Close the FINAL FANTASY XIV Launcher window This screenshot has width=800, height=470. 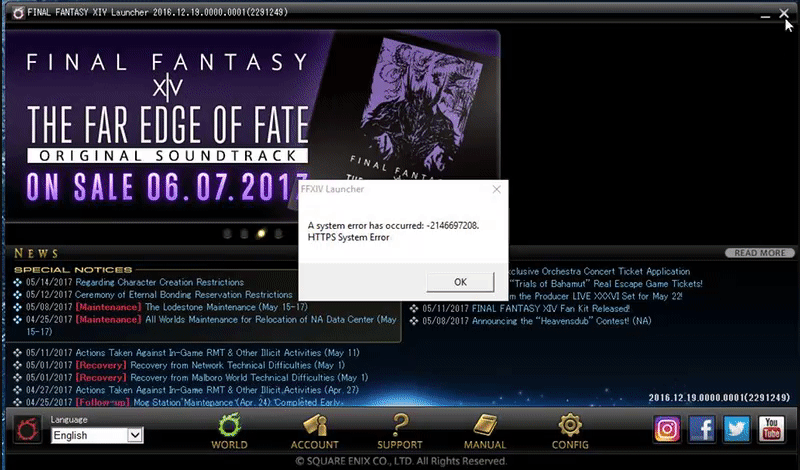[784, 14]
